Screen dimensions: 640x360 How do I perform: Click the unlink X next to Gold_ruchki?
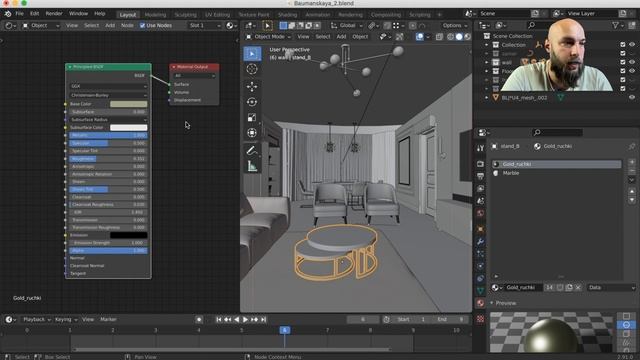tap(578, 287)
